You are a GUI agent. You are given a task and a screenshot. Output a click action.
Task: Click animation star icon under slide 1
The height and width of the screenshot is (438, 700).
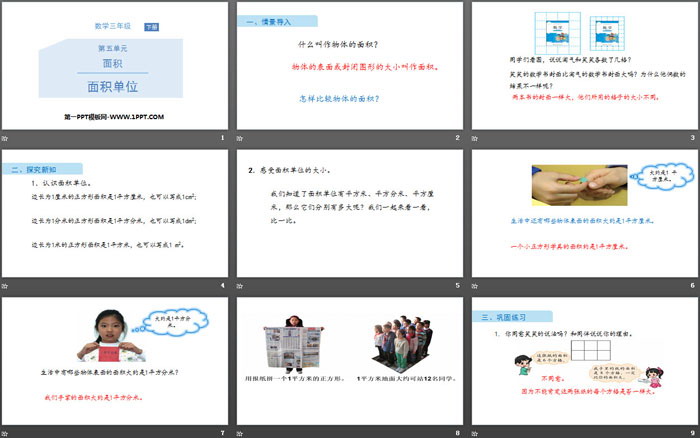[4, 138]
